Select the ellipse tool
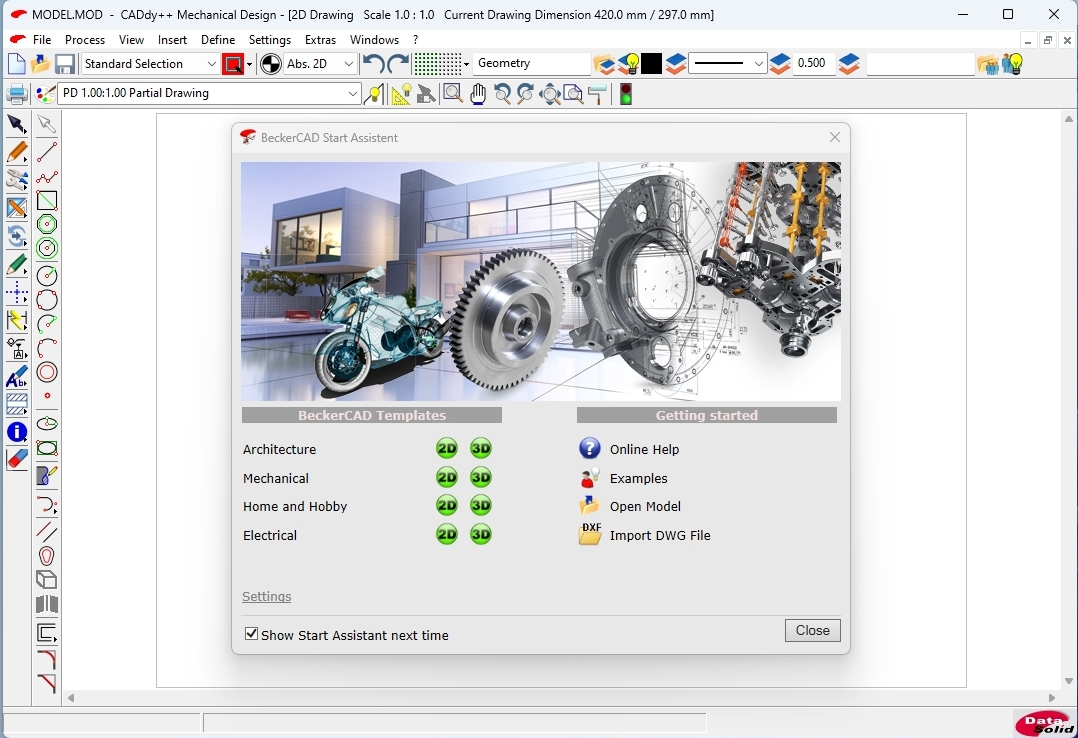Image resolution: width=1078 pixels, height=738 pixels. click(47, 423)
